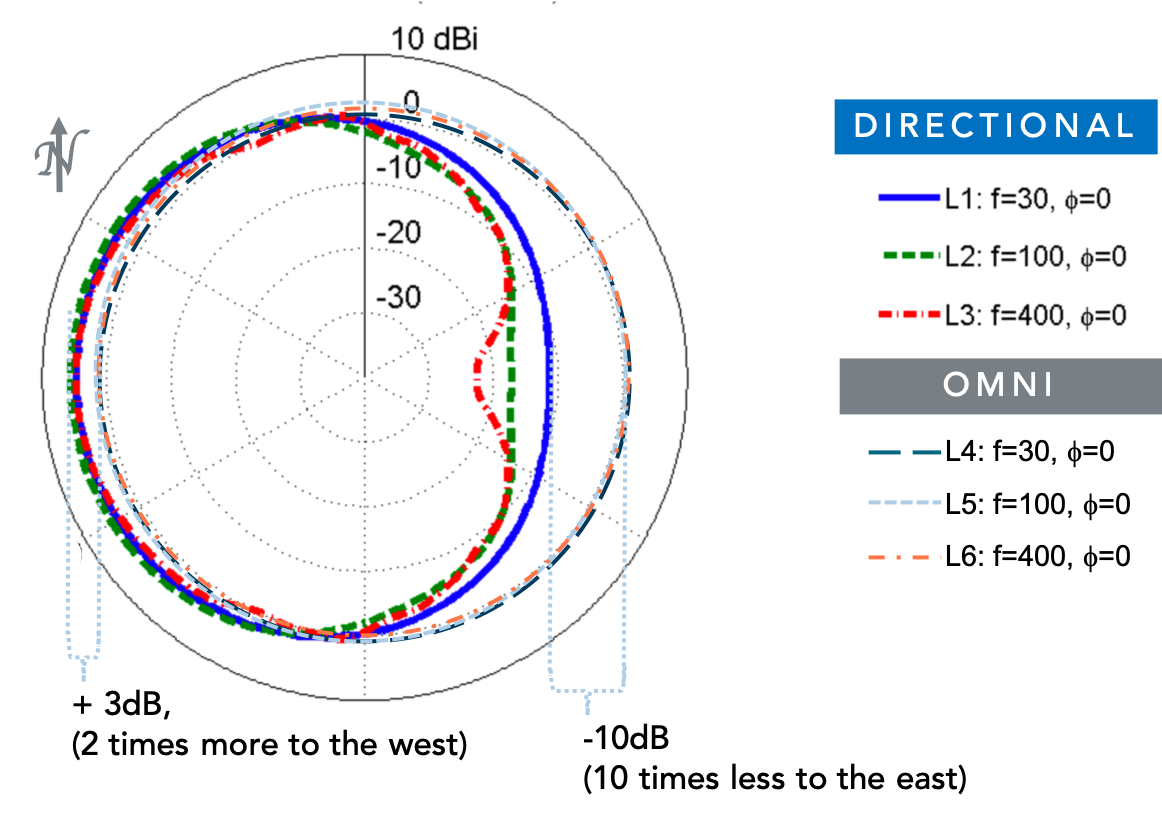This screenshot has width=1162, height=816.
Task: Click the center origin of the polar plot
Action: coord(364,377)
